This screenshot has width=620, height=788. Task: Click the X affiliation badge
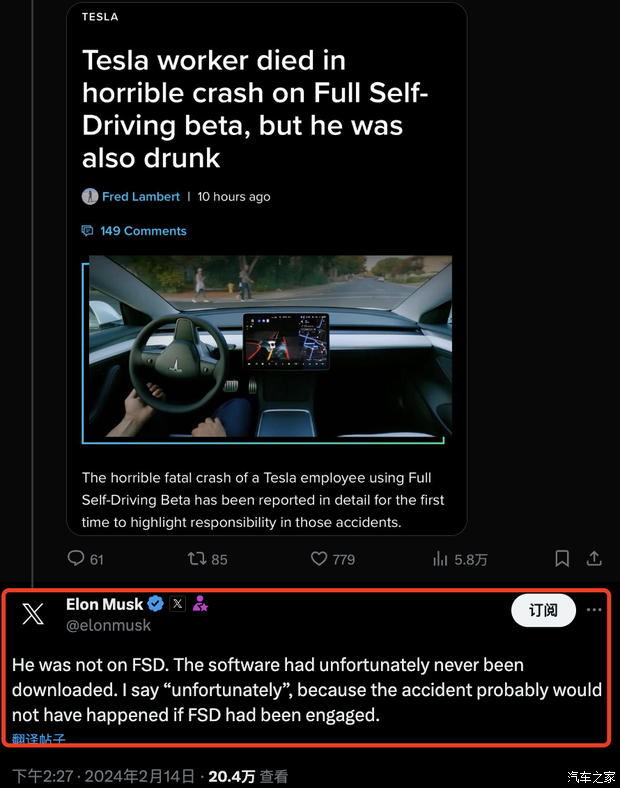coord(178,604)
